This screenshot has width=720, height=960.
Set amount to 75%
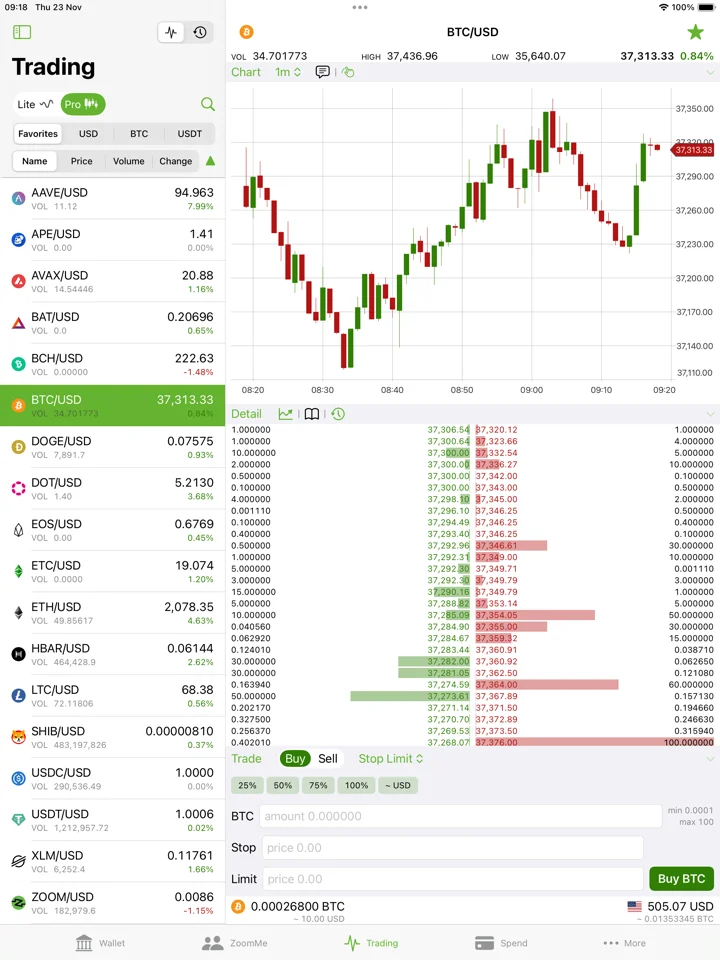(x=318, y=786)
